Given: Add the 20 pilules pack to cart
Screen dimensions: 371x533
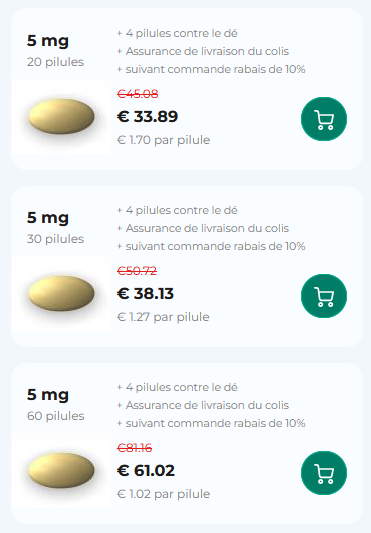Looking at the screenshot, I should coord(324,119).
